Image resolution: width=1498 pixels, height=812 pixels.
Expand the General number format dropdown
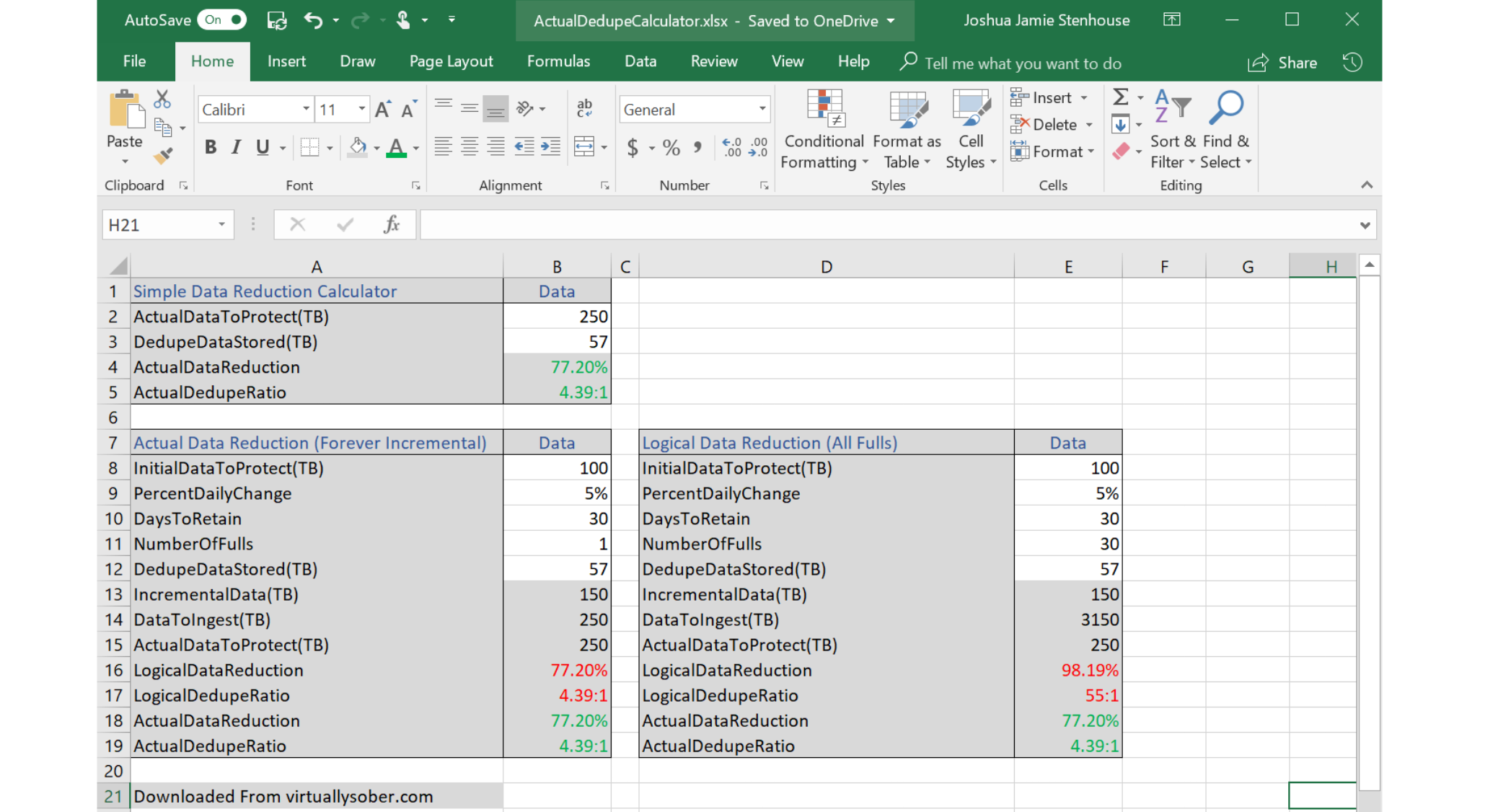pos(762,110)
